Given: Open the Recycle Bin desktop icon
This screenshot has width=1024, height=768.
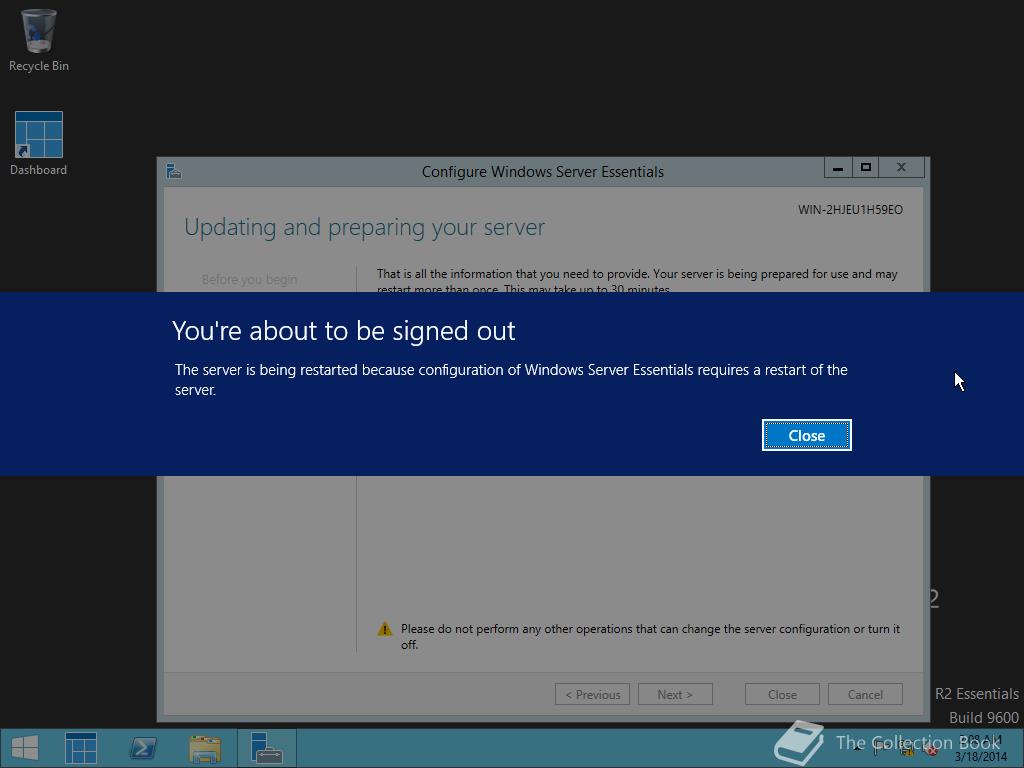Looking at the screenshot, I should click(x=39, y=40).
